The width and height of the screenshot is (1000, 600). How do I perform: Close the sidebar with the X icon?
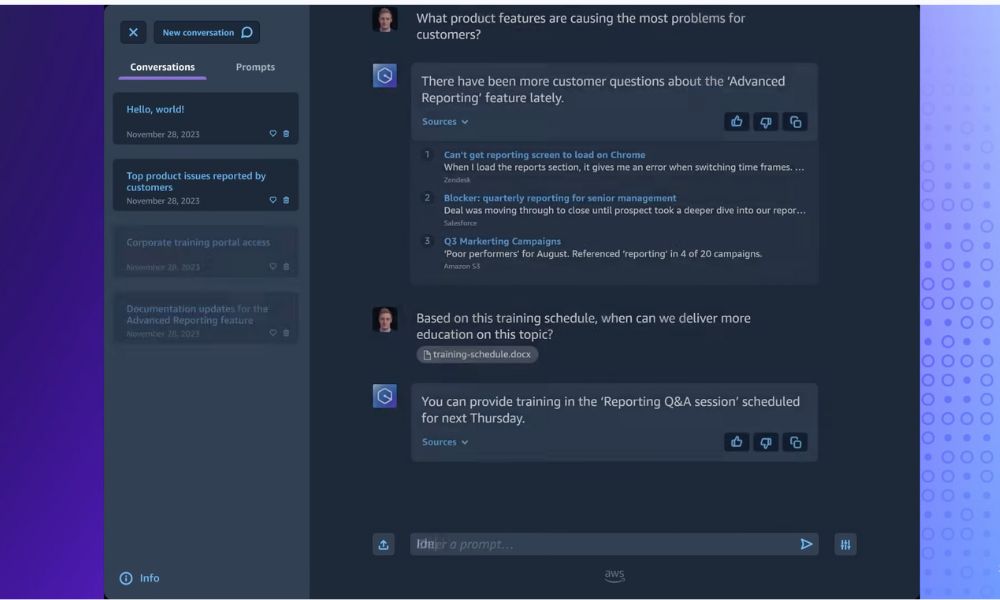click(133, 32)
